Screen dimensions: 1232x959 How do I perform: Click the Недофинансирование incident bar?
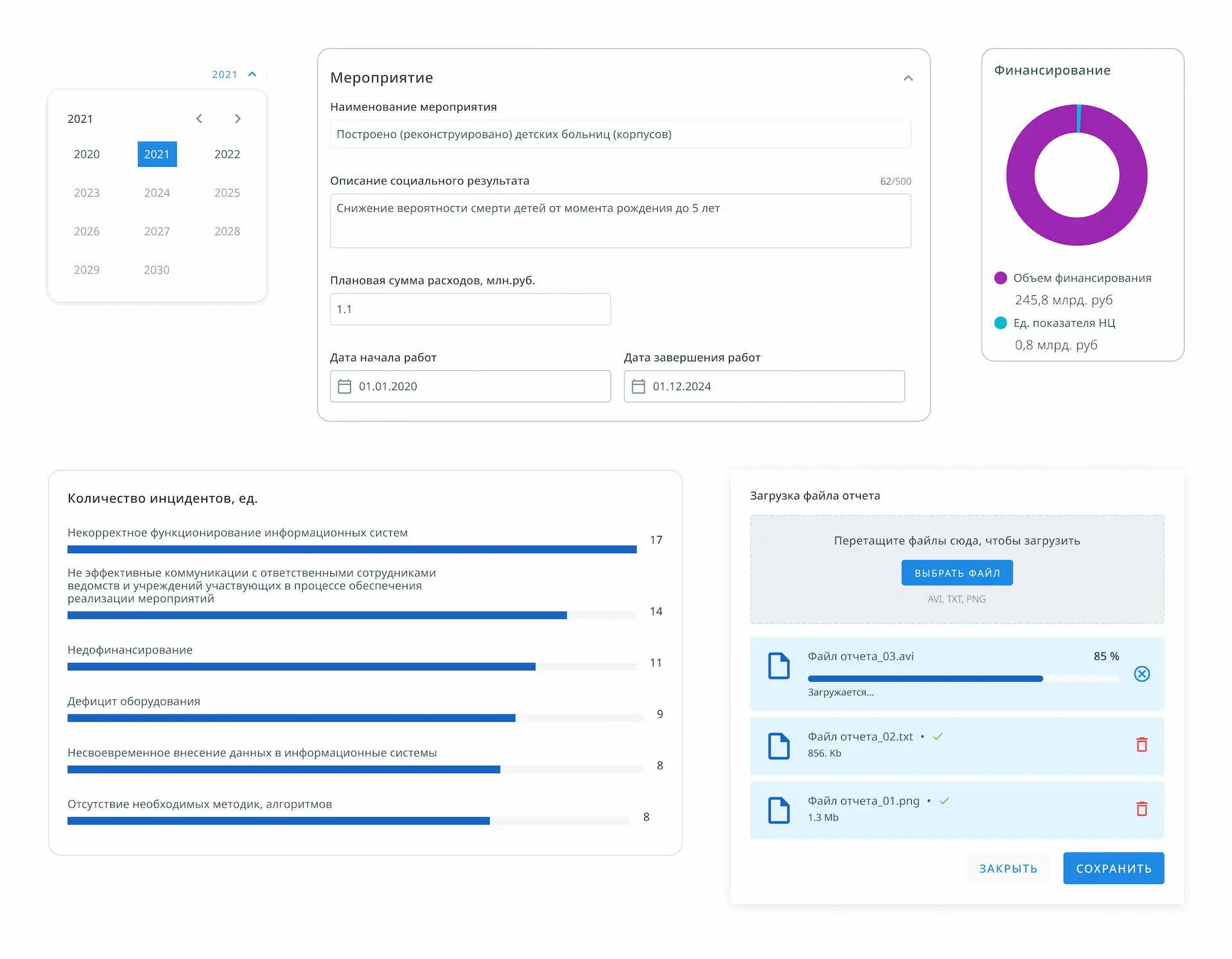click(302, 666)
